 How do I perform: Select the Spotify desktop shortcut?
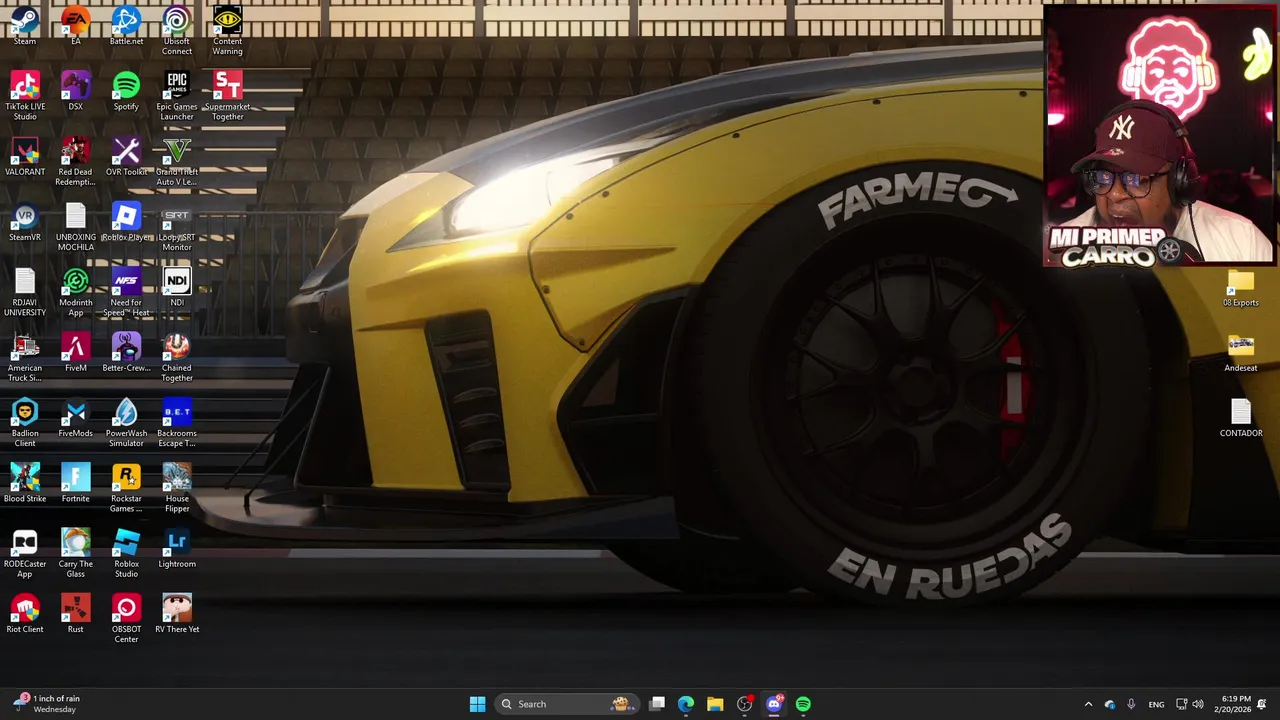(126, 91)
